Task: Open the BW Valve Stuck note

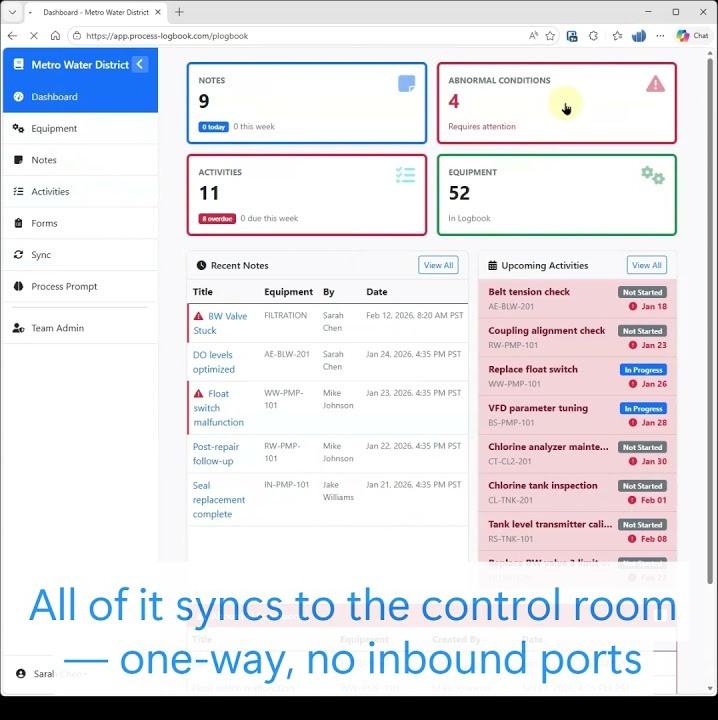Action: point(220,323)
